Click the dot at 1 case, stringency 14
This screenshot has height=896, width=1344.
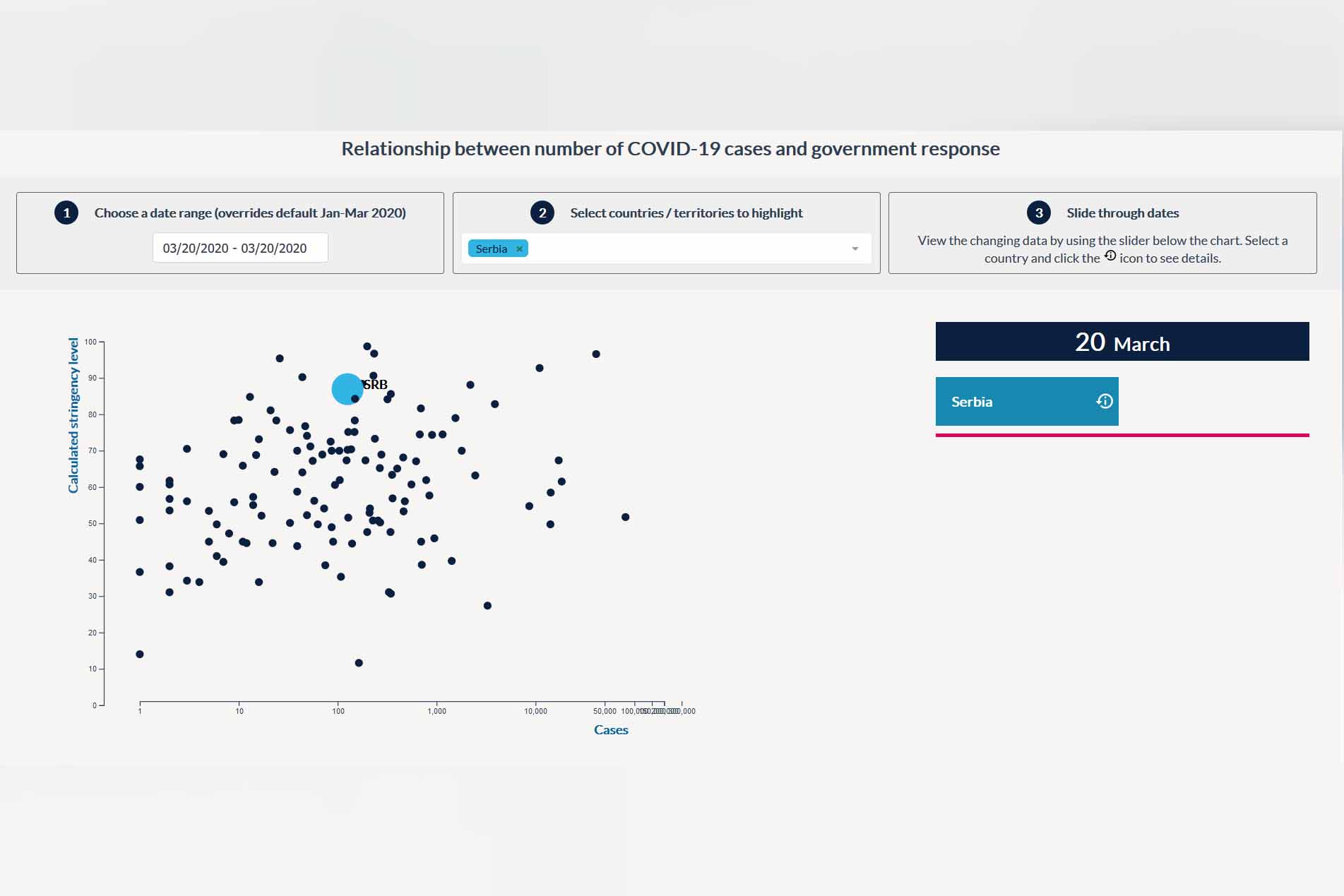coord(140,654)
